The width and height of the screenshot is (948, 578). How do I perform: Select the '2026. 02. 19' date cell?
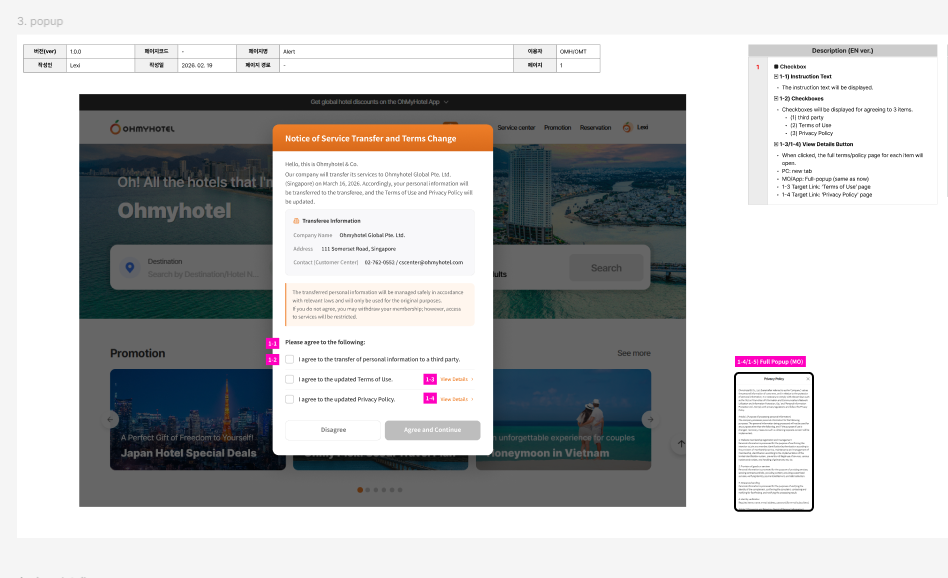207,65
